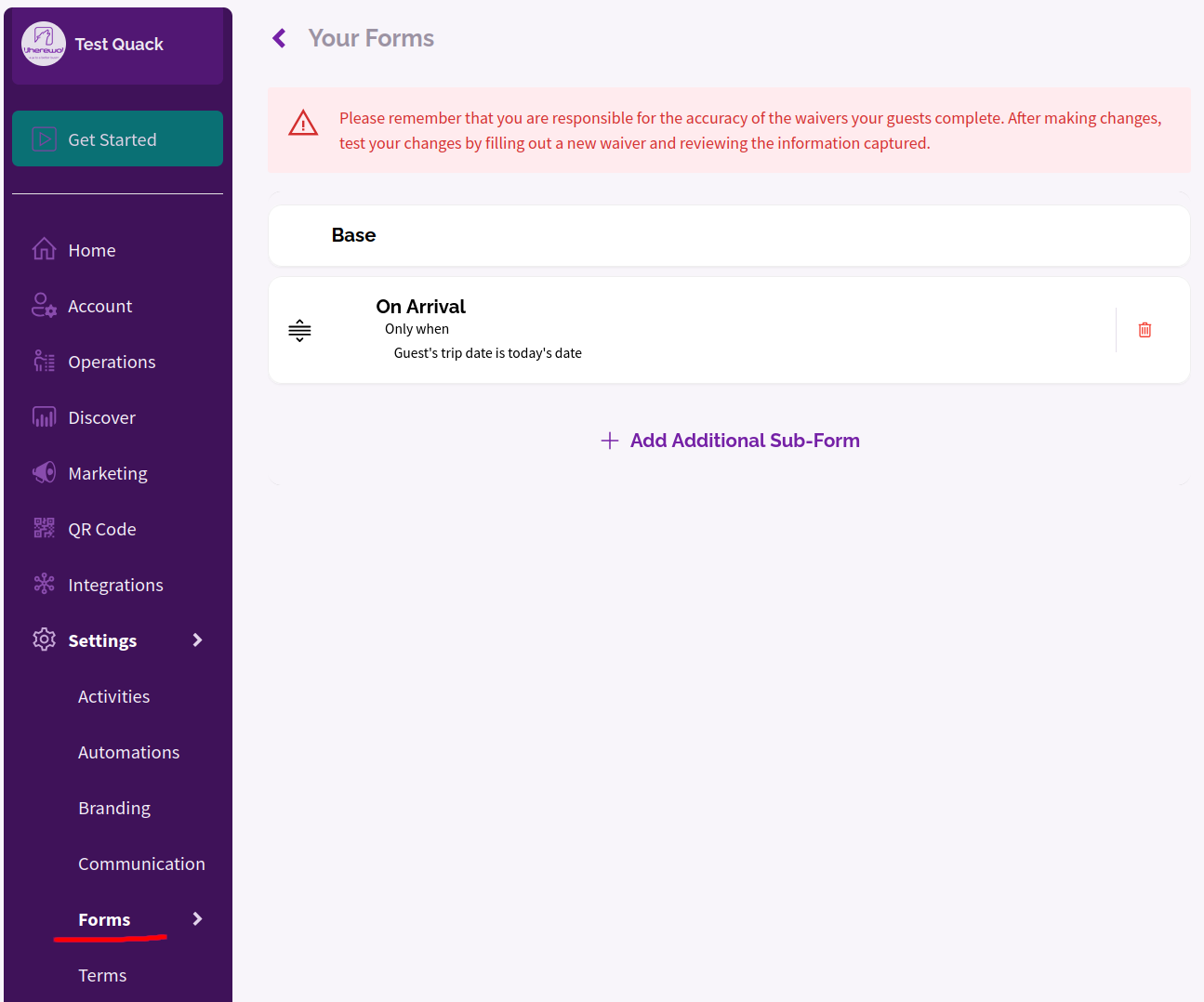1204x1002 pixels.
Task: Click the Operations list icon
Action: click(x=44, y=361)
